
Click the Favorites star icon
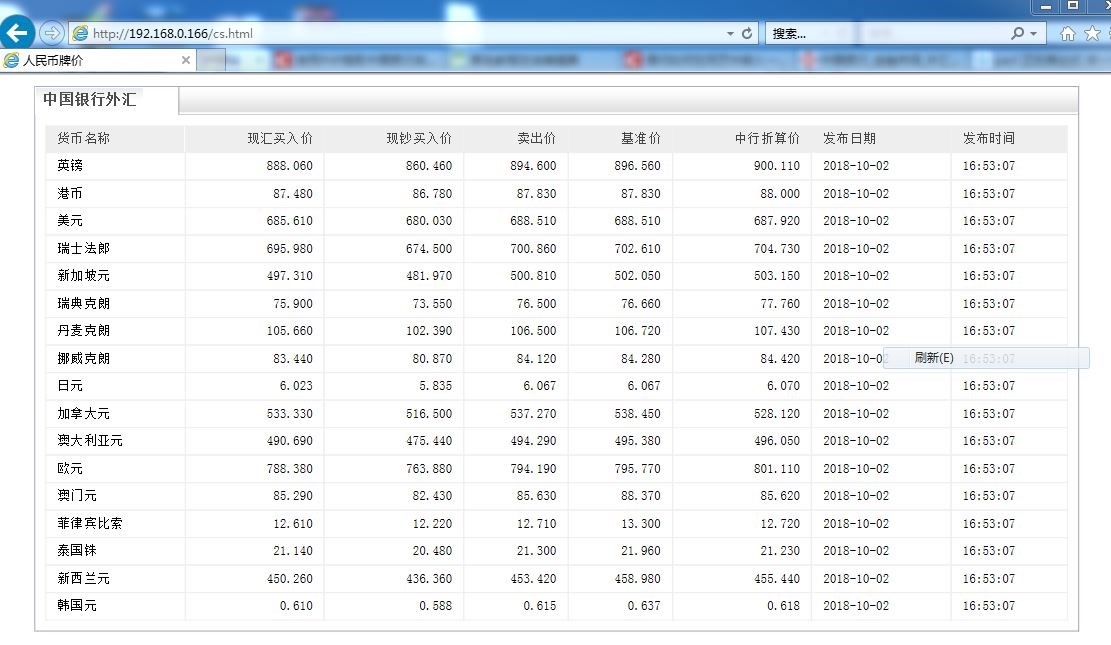click(x=1093, y=33)
